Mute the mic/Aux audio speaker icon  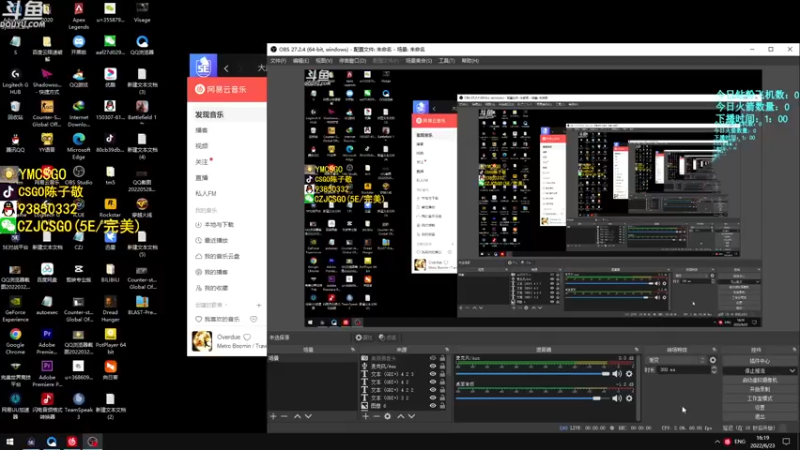click(617, 374)
